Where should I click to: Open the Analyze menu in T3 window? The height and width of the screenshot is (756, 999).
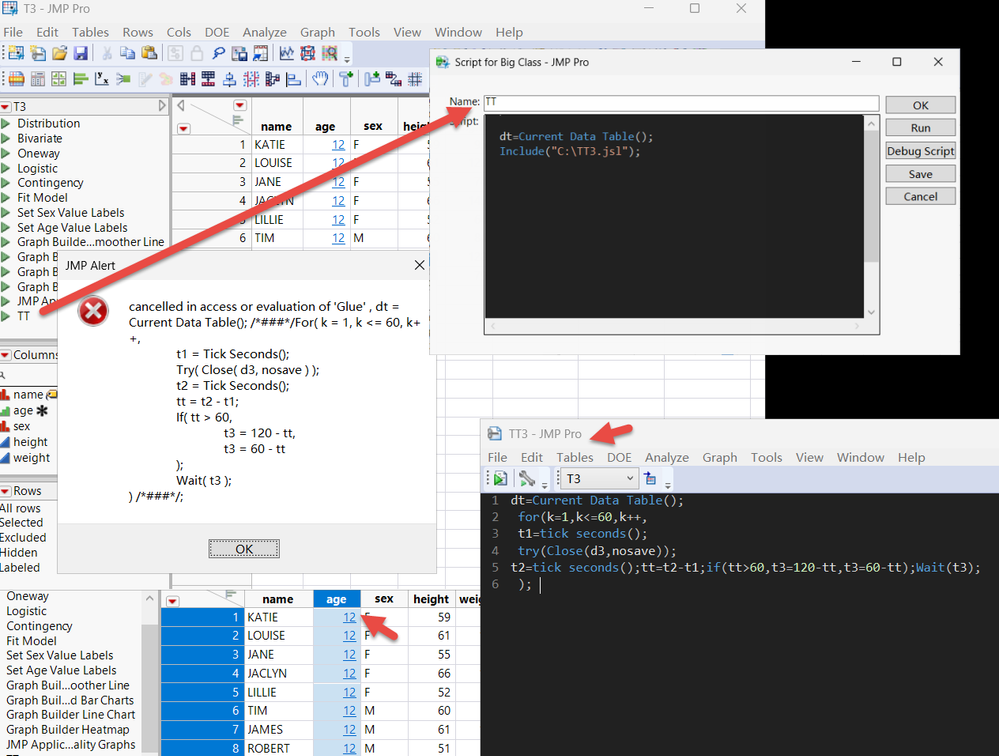click(264, 32)
